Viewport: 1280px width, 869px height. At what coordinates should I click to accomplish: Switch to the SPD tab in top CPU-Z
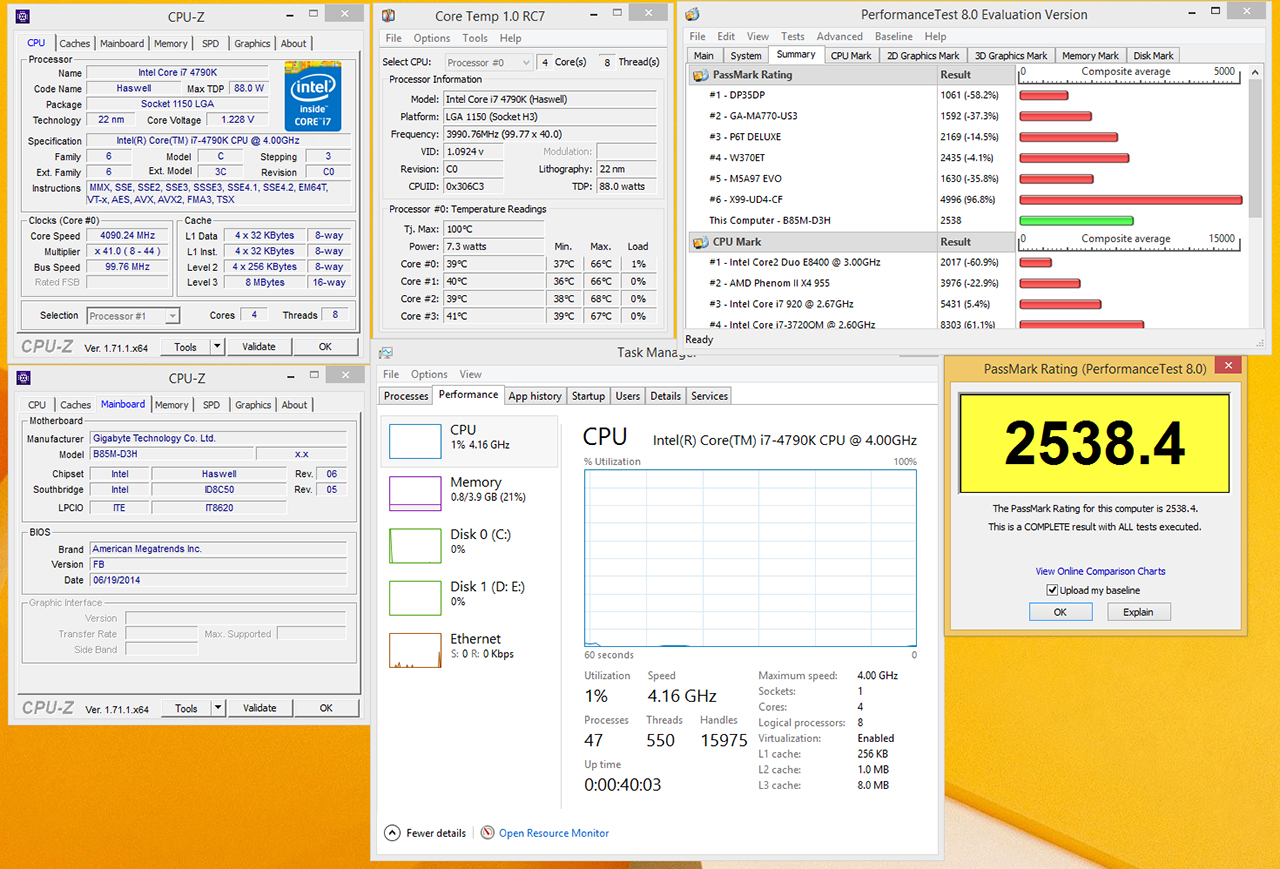[x=210, y=43]
